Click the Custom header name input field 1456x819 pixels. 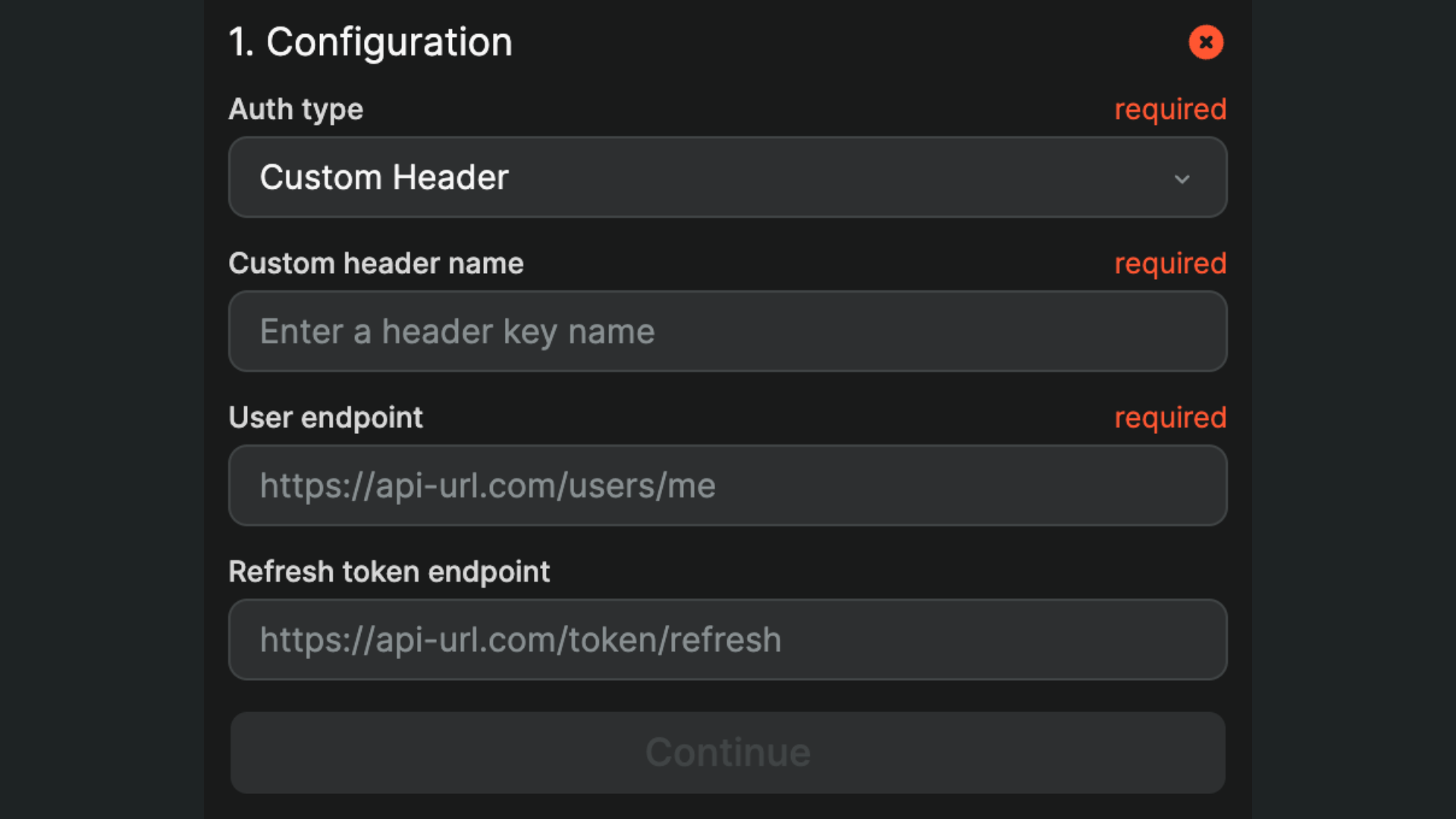point(728,331)
